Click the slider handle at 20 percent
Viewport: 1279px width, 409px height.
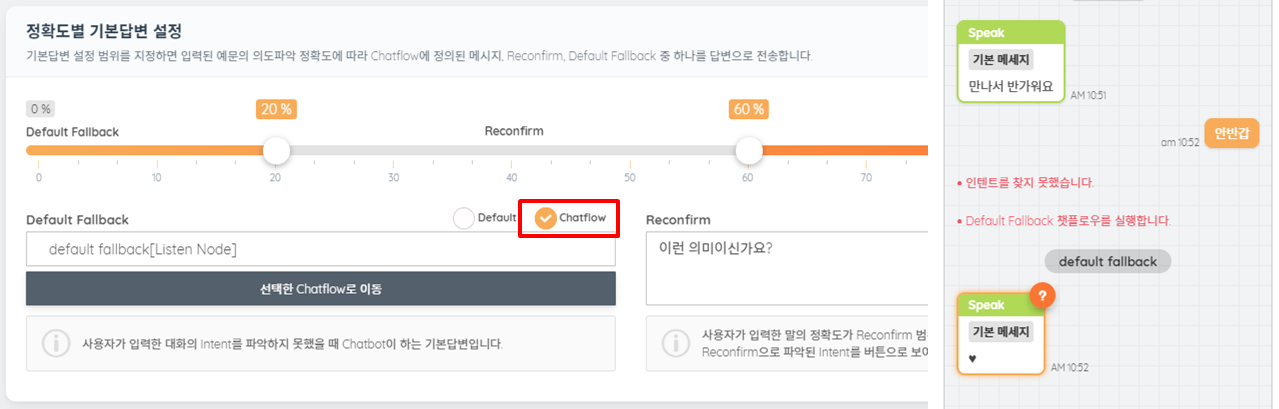(x=276, y=150)
